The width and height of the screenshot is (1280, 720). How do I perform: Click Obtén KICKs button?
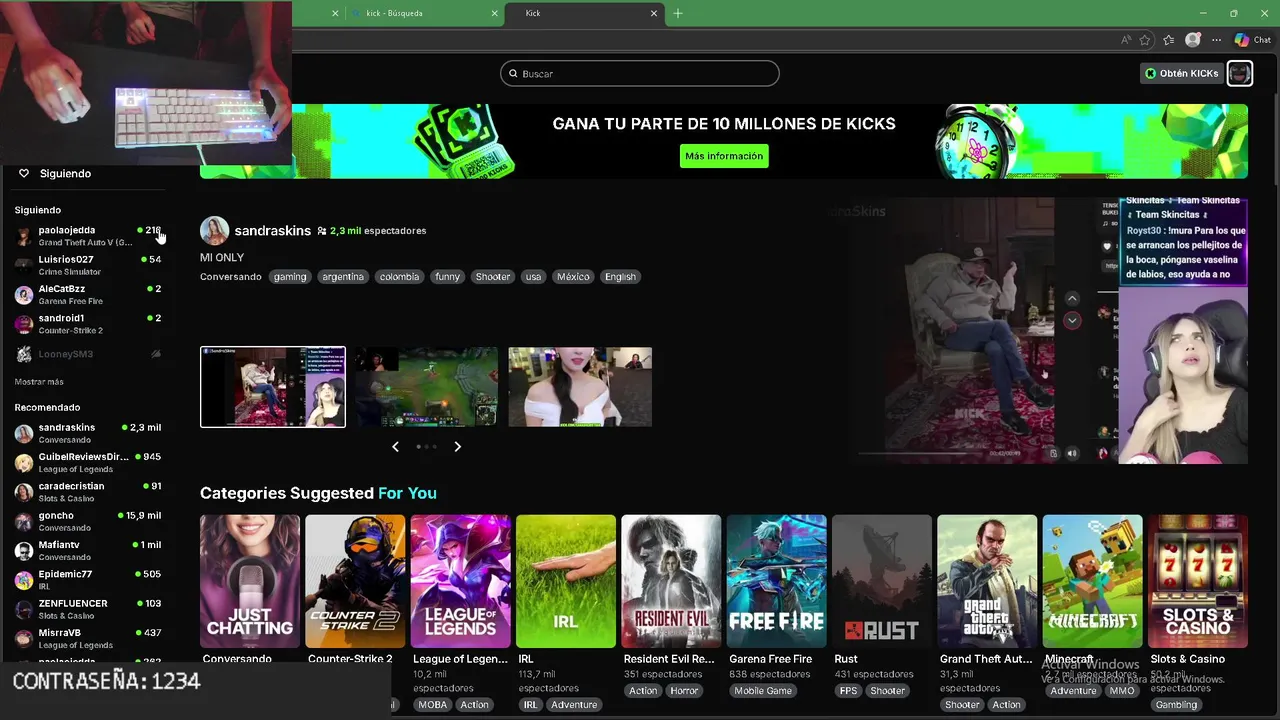coord(1182,73)
